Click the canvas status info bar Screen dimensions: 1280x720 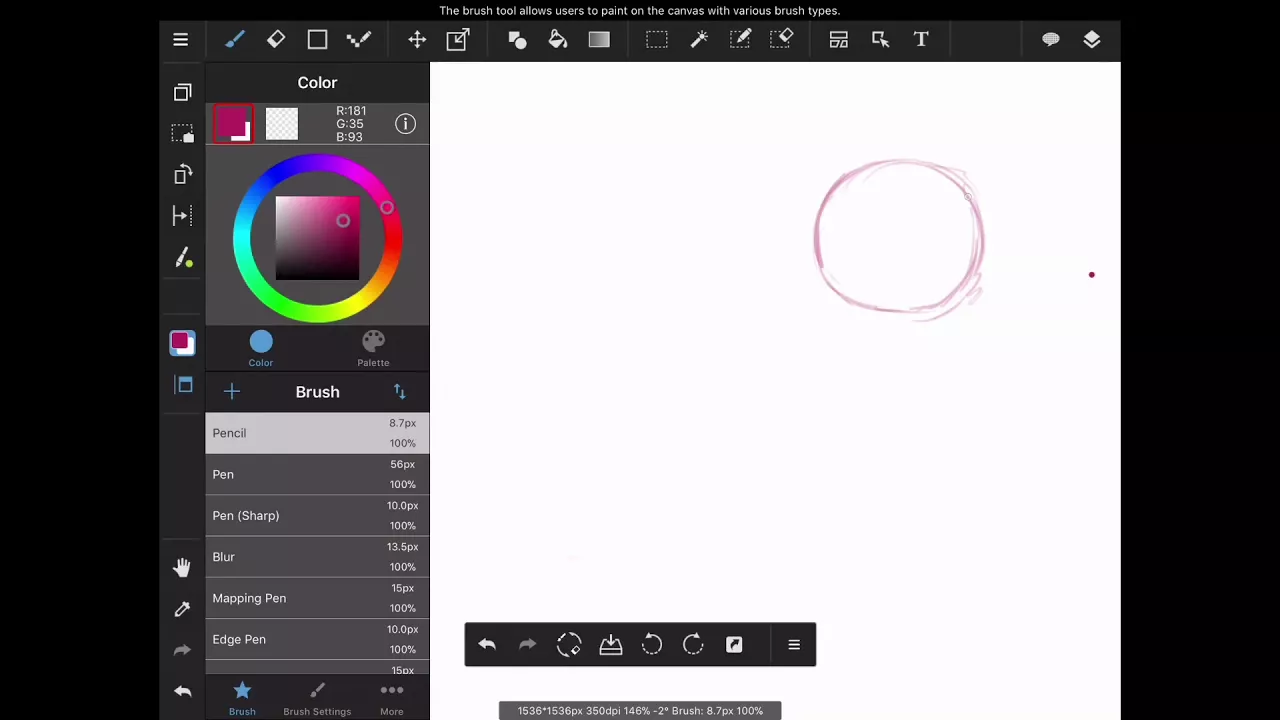pyautogui.click(x=640, y=711)
